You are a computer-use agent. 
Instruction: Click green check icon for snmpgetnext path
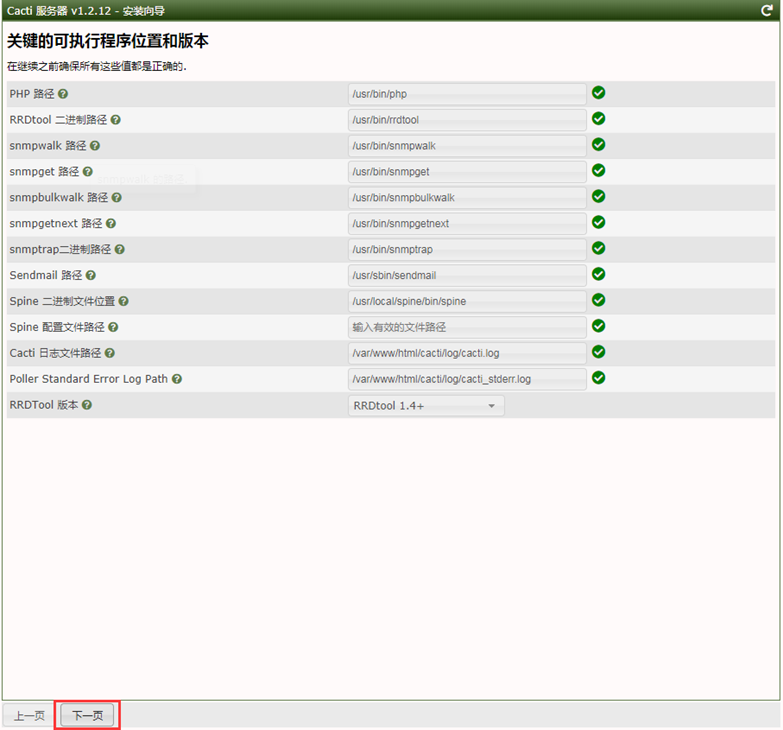click(598, 223)
